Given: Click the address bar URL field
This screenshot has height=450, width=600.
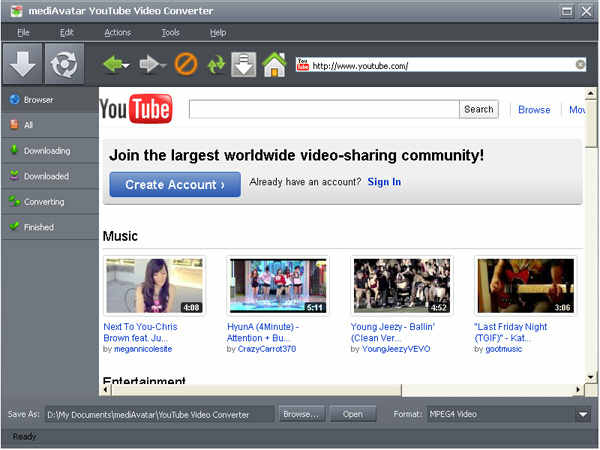Looking at the screenshot, I should coord(443,66).
